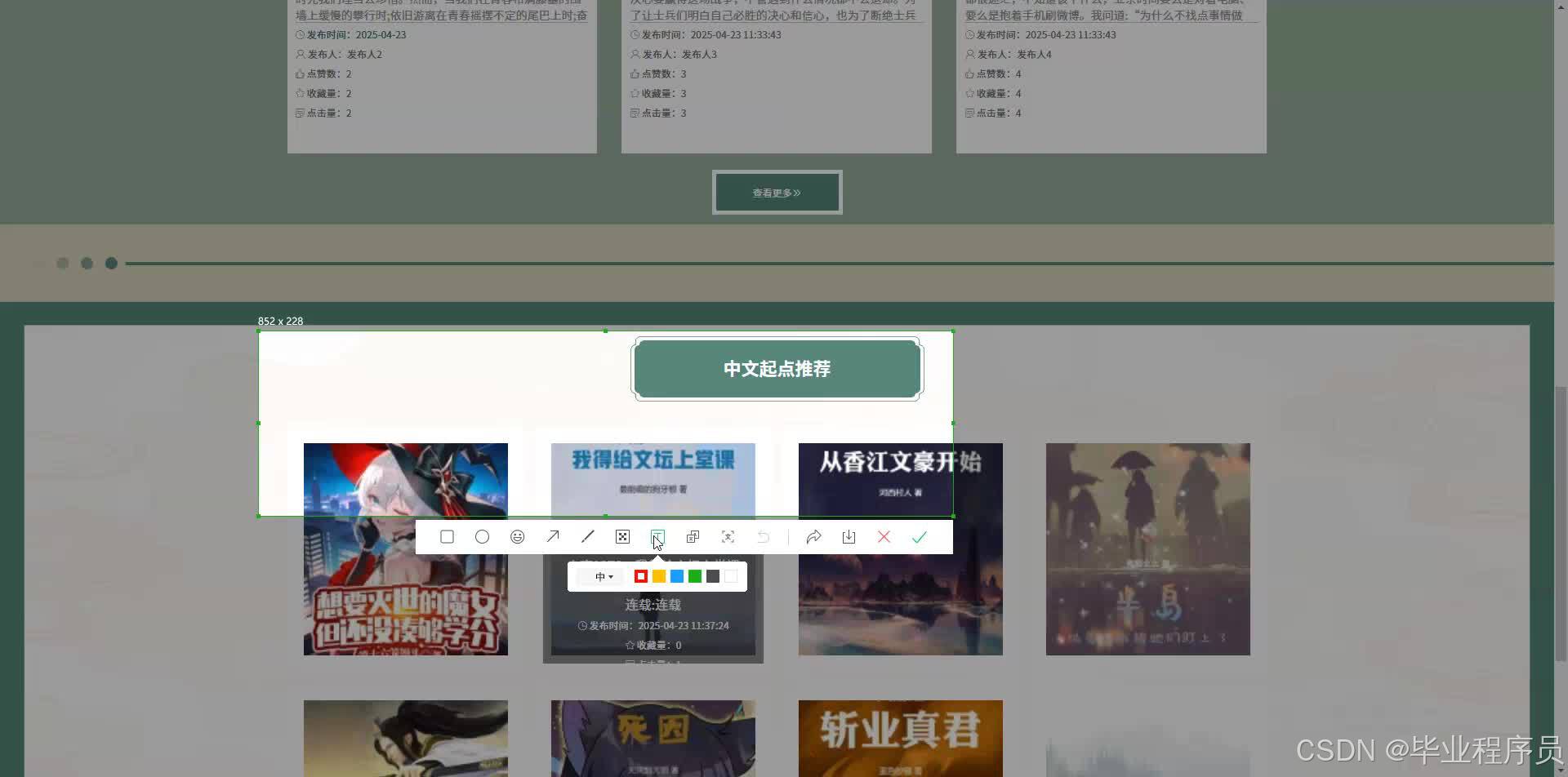Click the third carousel indicator dot
This screenshot has height=777, width=1568.
point(111,263)
